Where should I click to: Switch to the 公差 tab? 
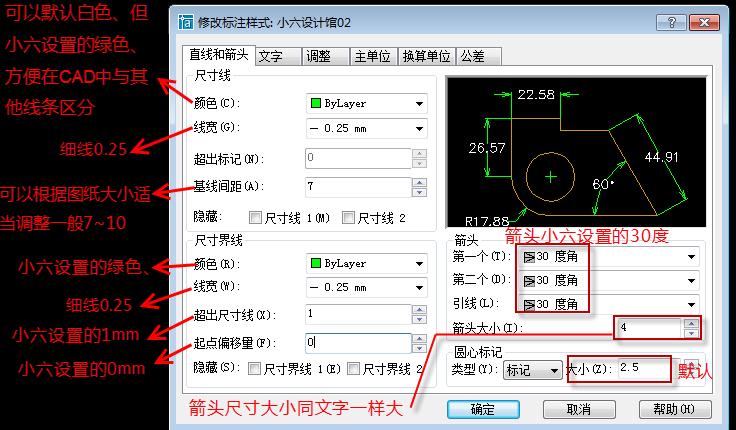(479, 56)
